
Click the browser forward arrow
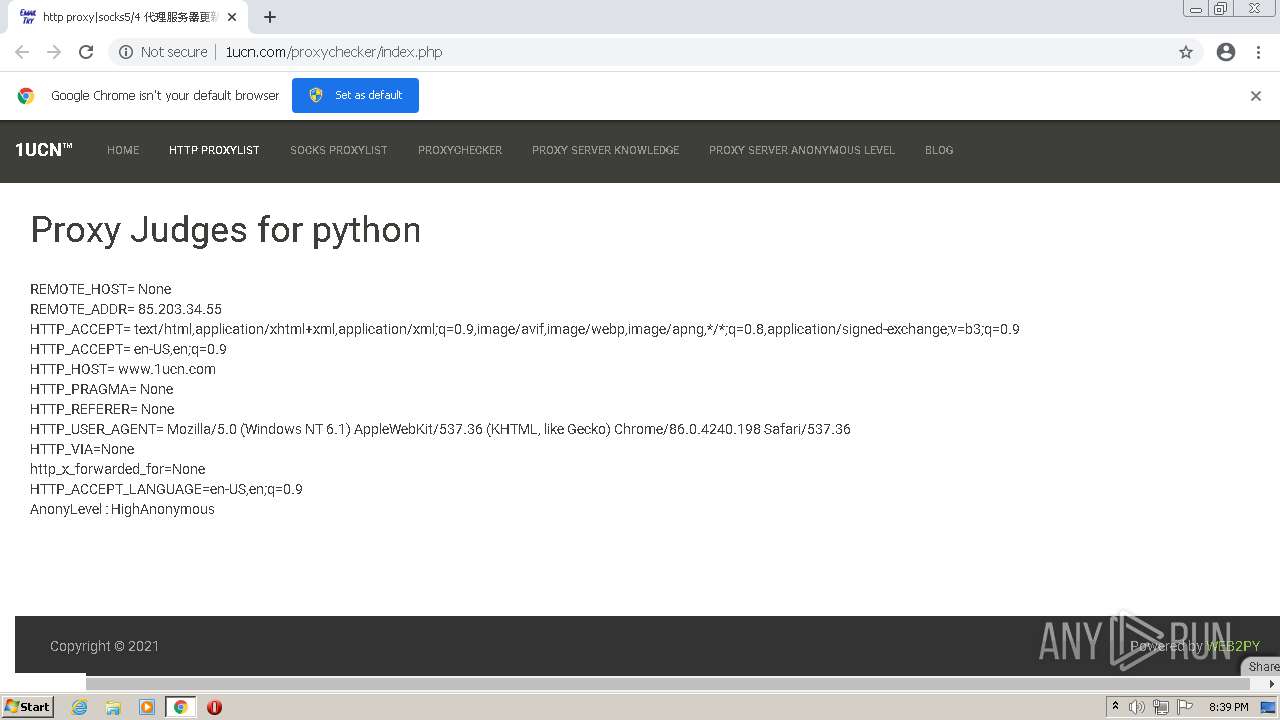click(54, 52)
